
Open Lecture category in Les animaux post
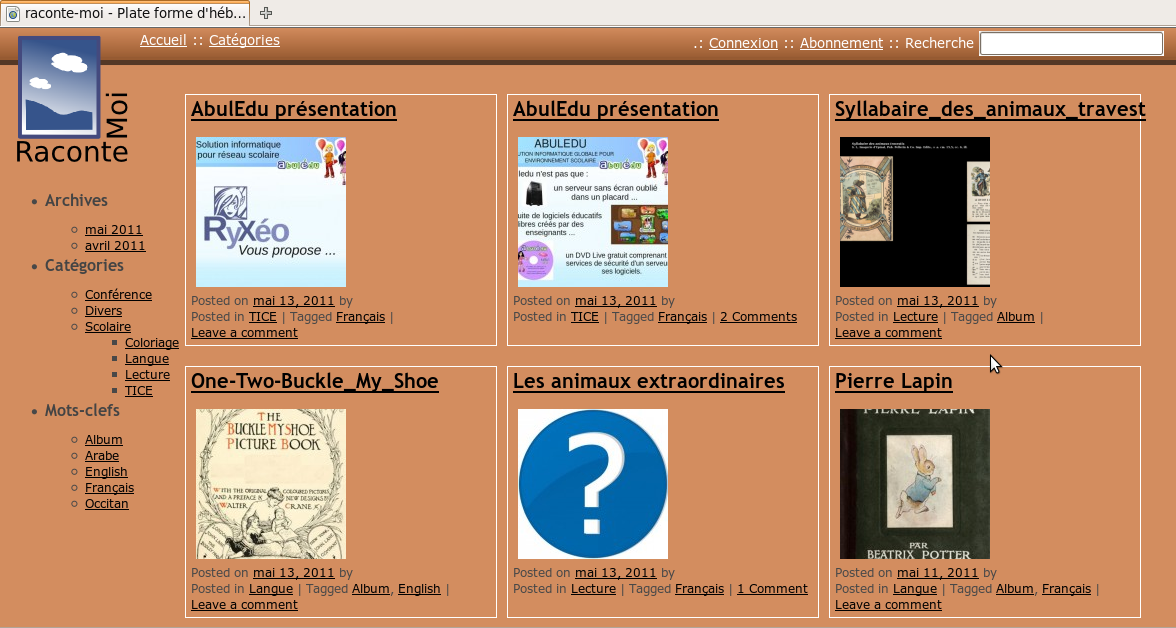coord(593,589)
